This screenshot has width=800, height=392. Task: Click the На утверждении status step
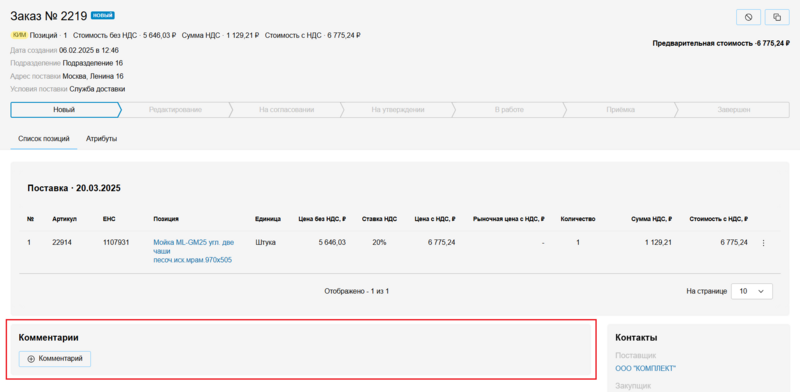point(398,110)
